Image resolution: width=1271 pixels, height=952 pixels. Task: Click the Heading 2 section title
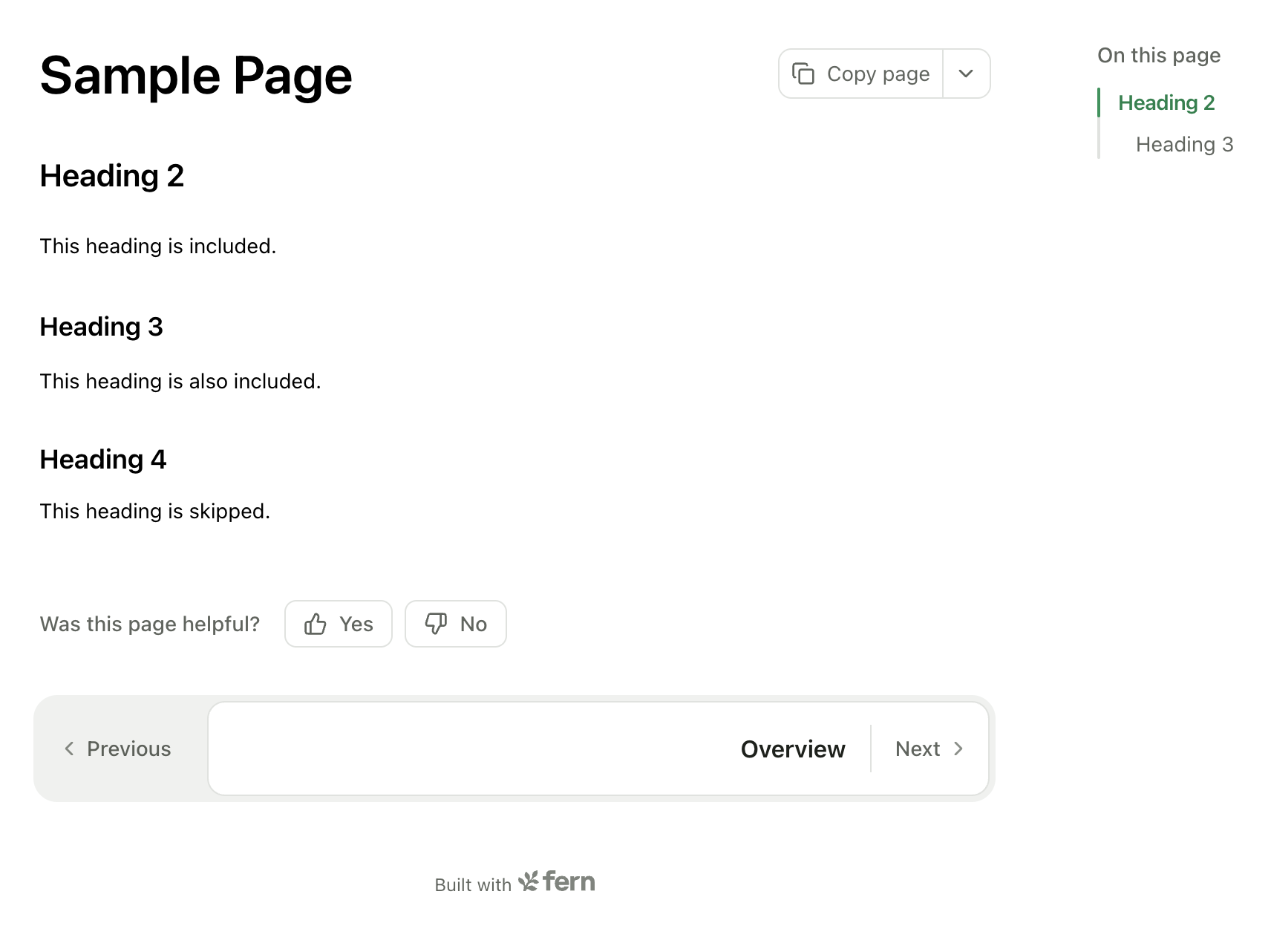click(111, 176)
